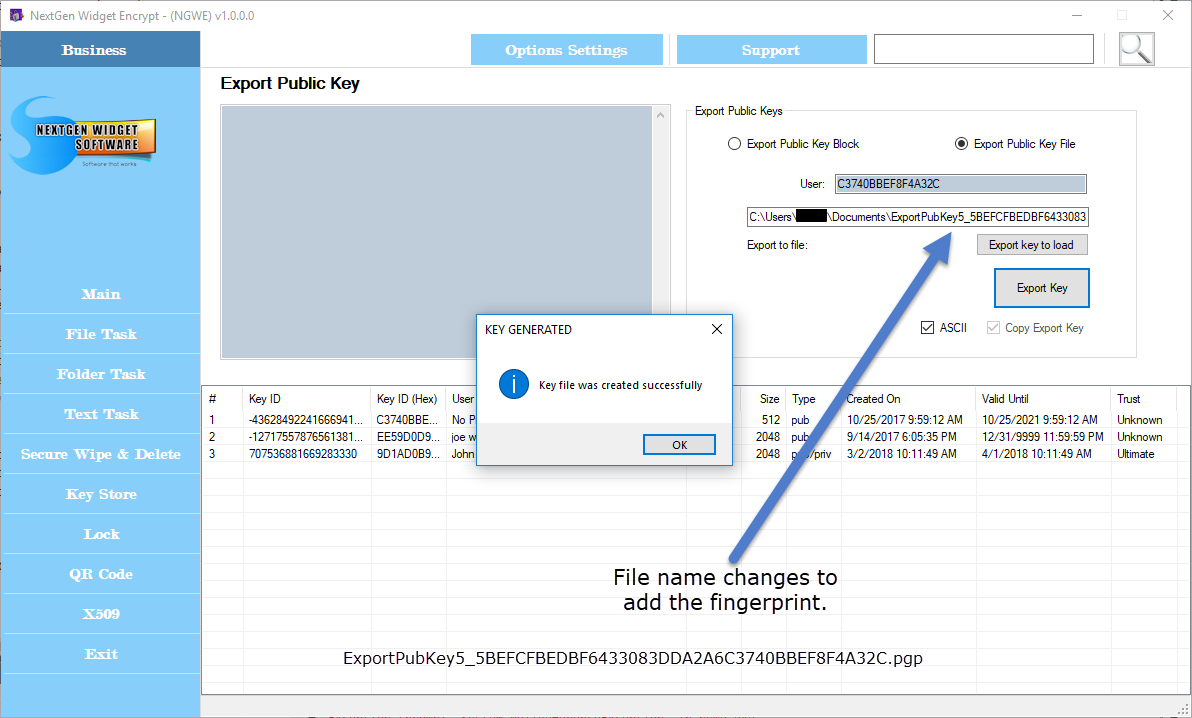Open File Task in the sidebar
Viewport: 1192px width, 718px height.
101,334
